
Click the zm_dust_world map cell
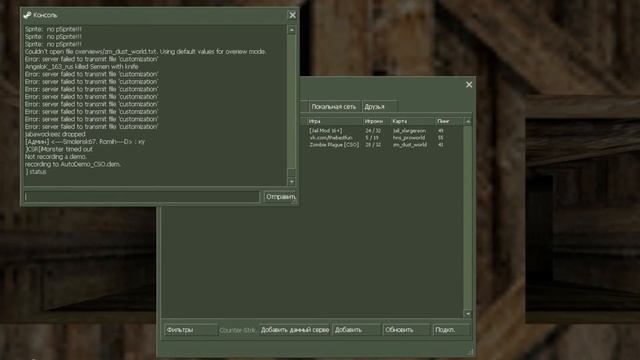[x=409, y=144]
